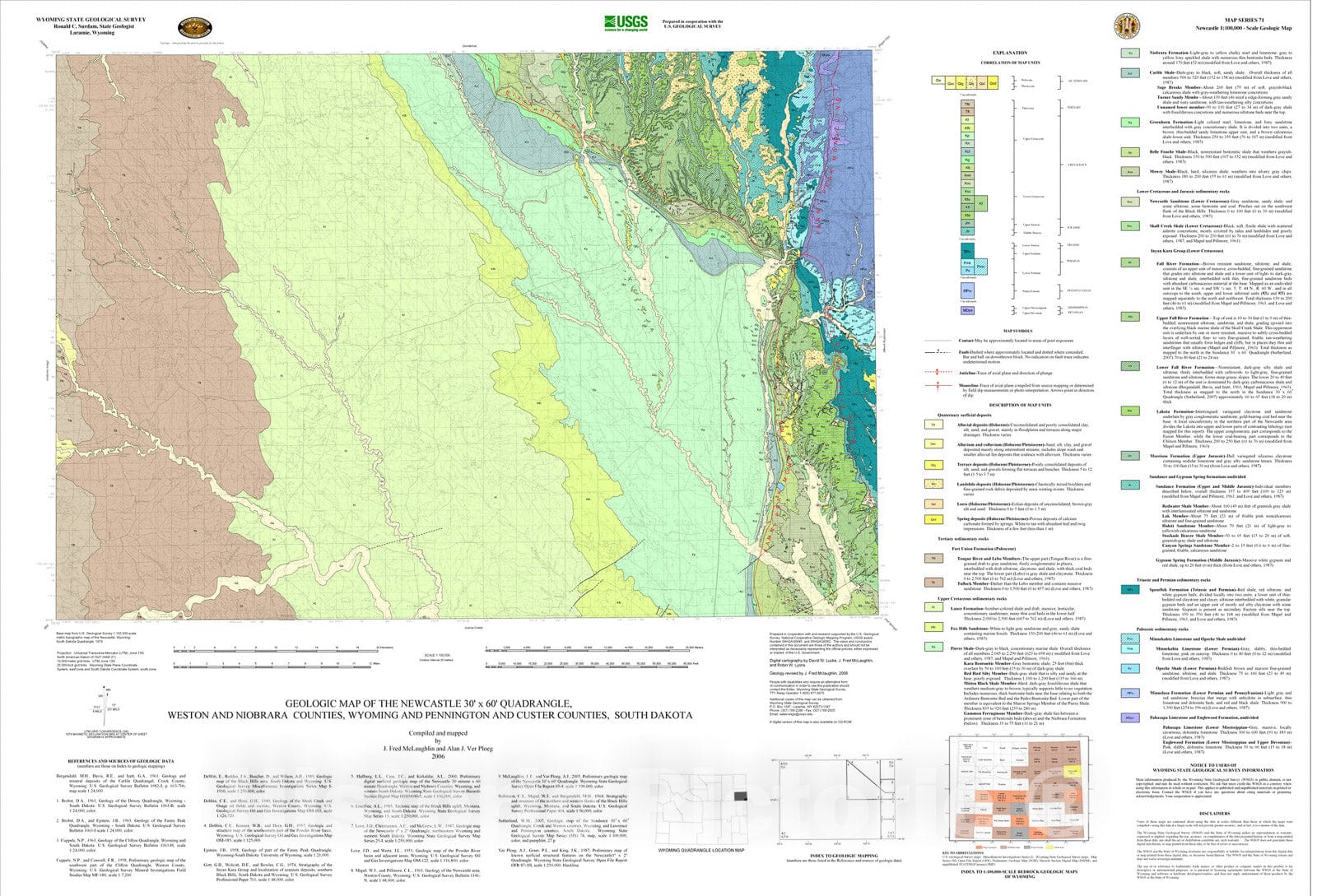This screenshot has width=1317, height=896.
Task: Select the Alluvial deposits legend swatch
Action: click(933, 425)
